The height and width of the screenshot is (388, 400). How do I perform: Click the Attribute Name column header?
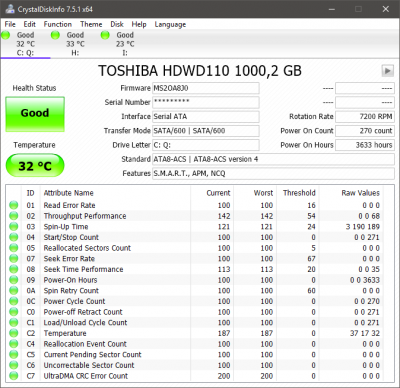coord(69,193)
